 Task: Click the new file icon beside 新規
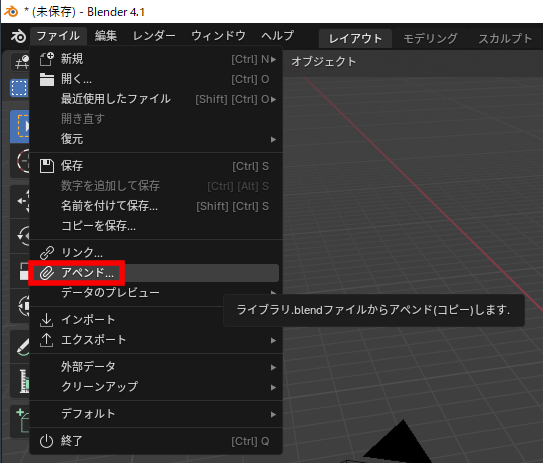46,59
